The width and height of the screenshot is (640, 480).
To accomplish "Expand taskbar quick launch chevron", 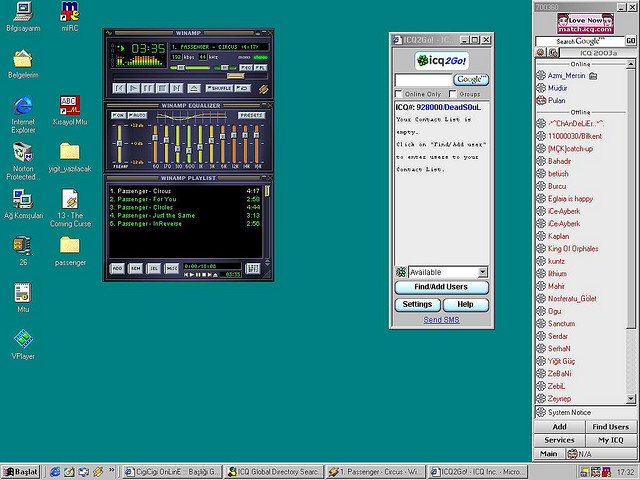I will [x=111, y=470].
